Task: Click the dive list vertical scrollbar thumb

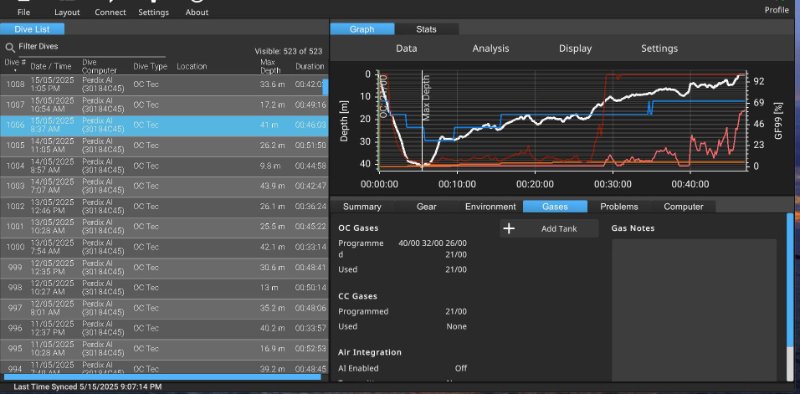Action: click(x=325, y=87)
